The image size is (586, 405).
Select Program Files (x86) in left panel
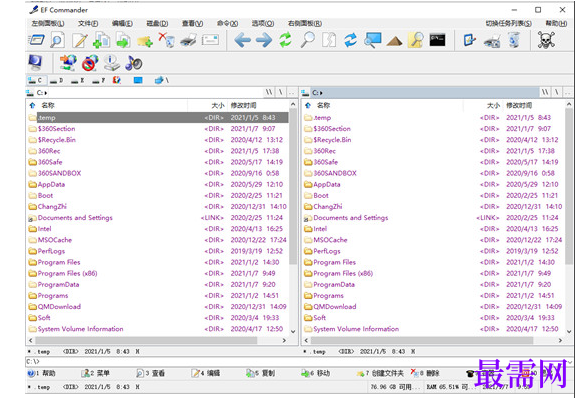tap(67, 273)
